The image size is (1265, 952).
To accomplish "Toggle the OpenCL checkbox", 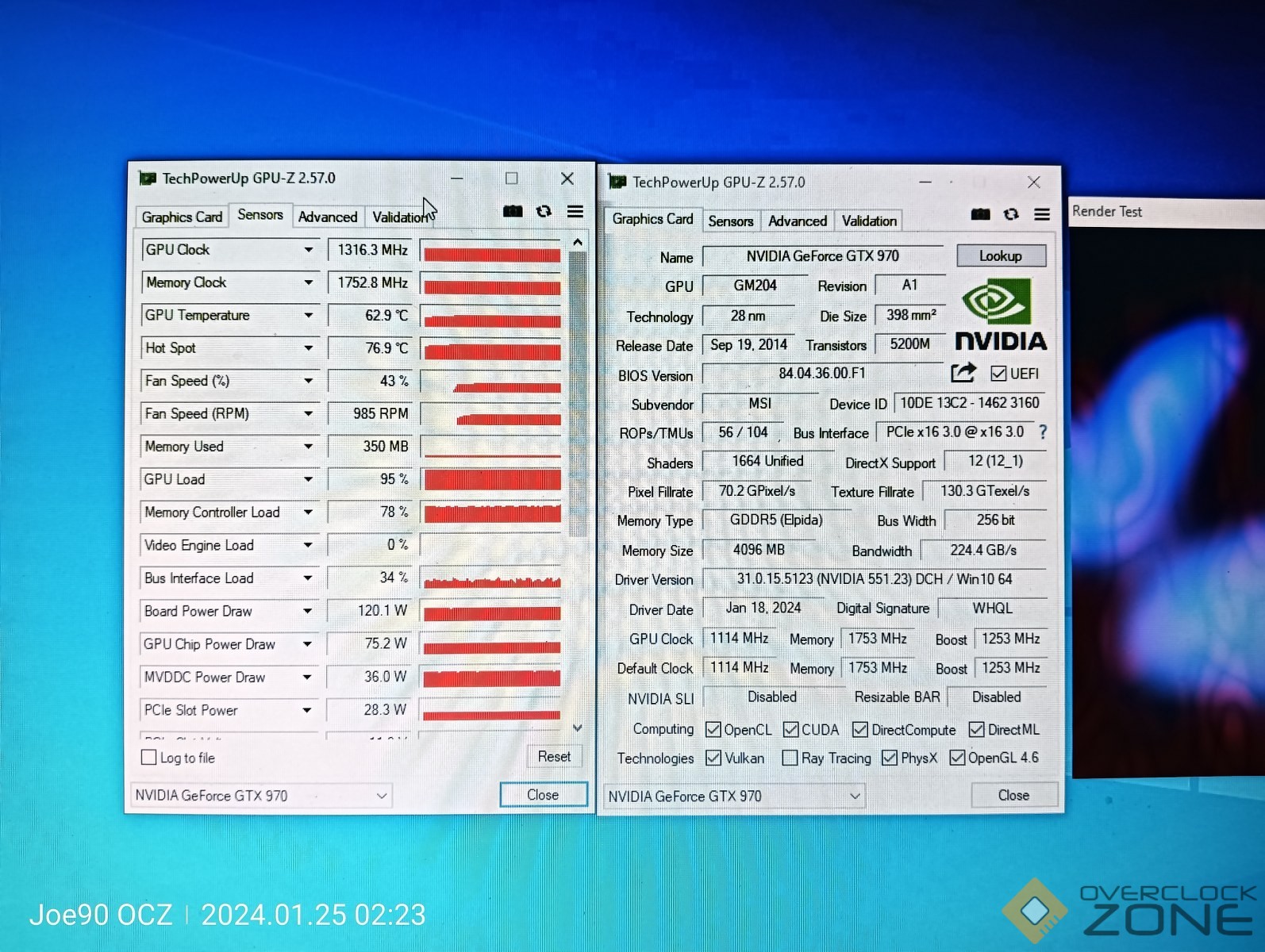I will click(x=713, y=730).
